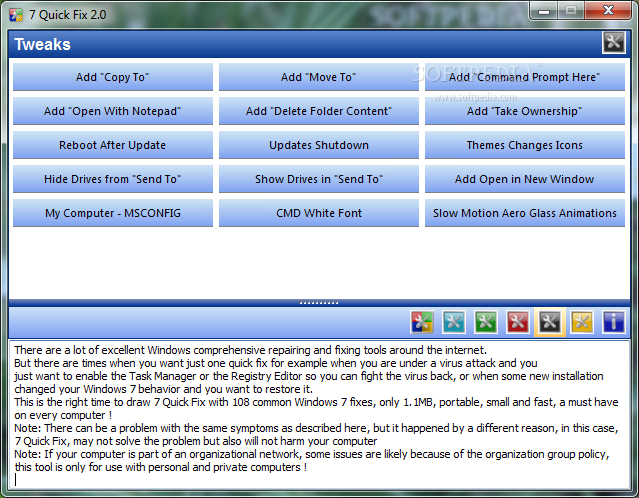639x498 pixels.
Task: Click Hide Drives from "Send To"
Action: pyautogui.click(x=112, y=179)
